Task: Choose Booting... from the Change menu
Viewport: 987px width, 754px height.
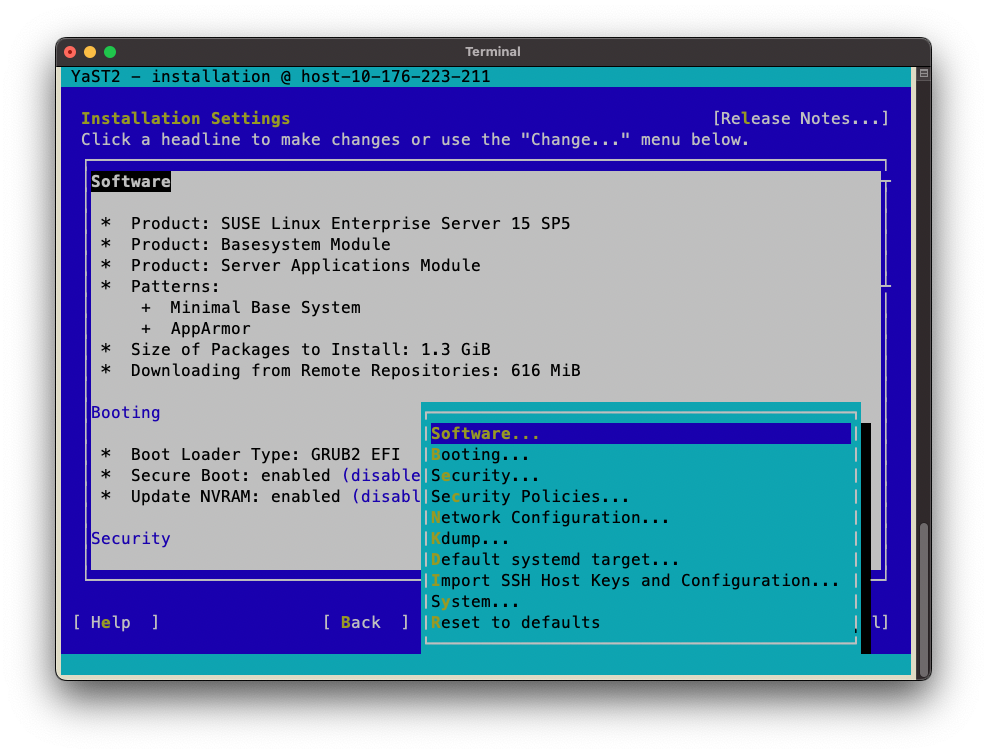Action: point(481,455)
